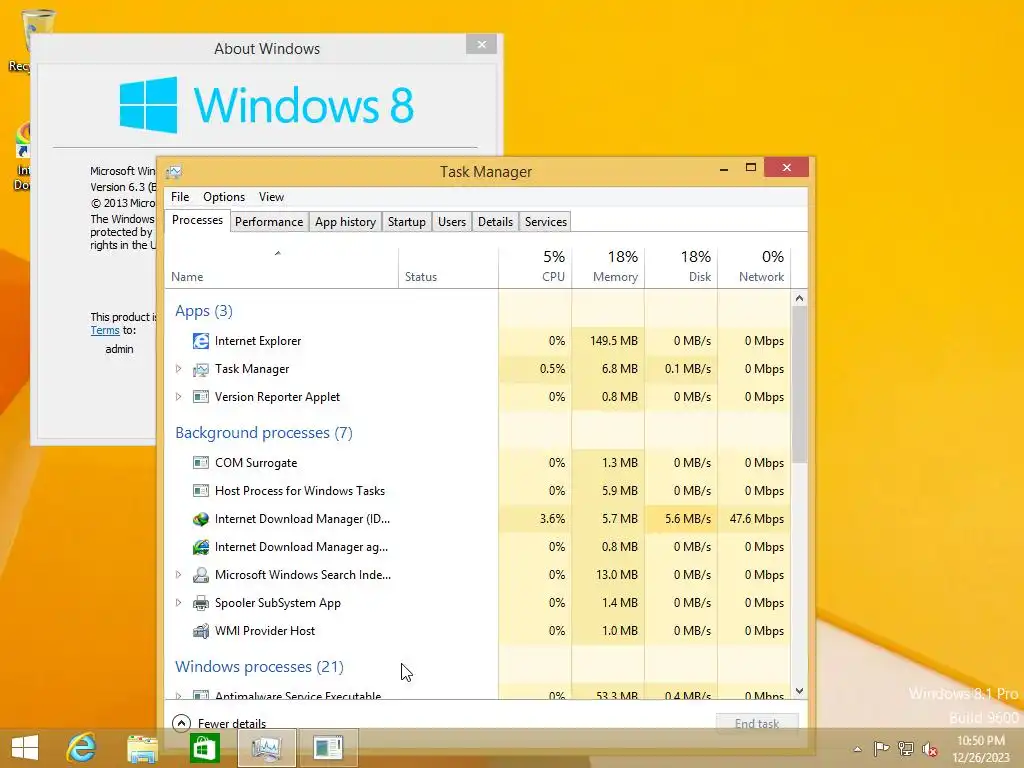Click the Task Manager process row icon
The height and width of the screenshot is (768, 1024).
200,370
